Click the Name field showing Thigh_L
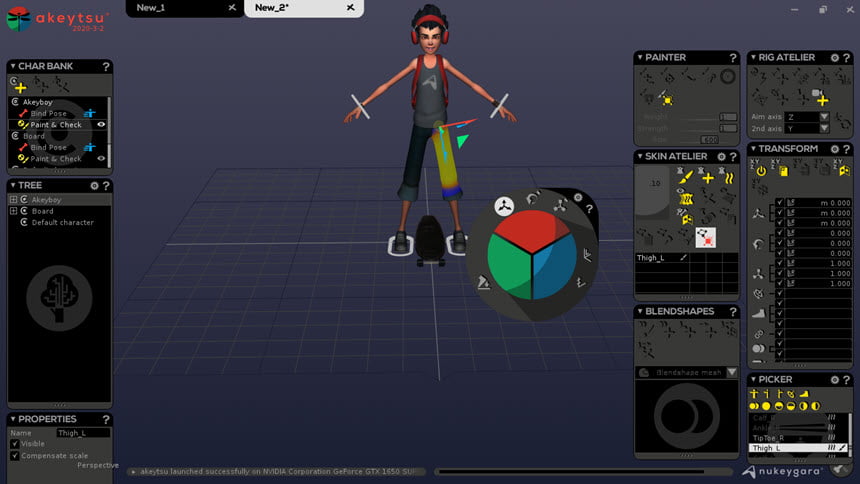860x484 pixels. [x=84, y=433]
